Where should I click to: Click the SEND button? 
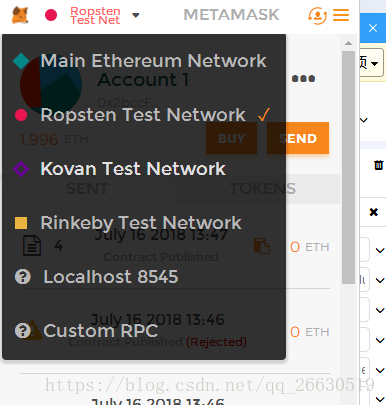click(x=298, y=138)
